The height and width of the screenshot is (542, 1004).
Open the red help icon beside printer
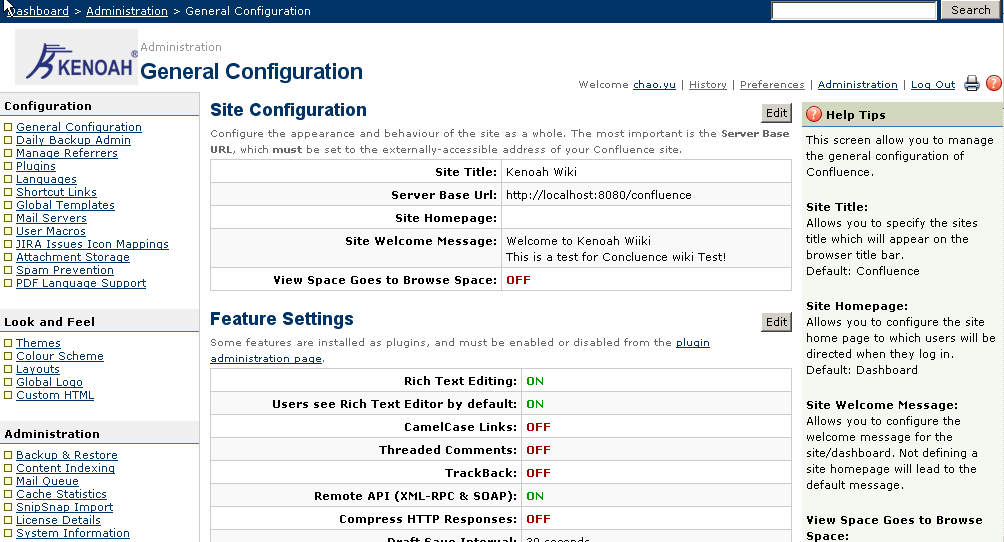[994, 83]
